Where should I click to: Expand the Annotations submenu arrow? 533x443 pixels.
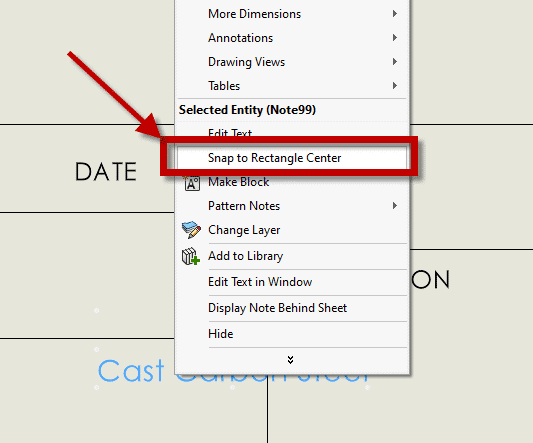[395, 37]
